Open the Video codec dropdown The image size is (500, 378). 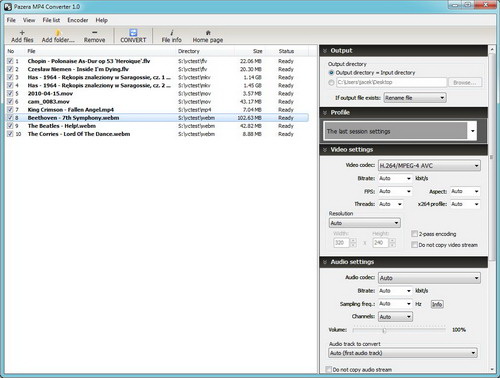point(429,166)
